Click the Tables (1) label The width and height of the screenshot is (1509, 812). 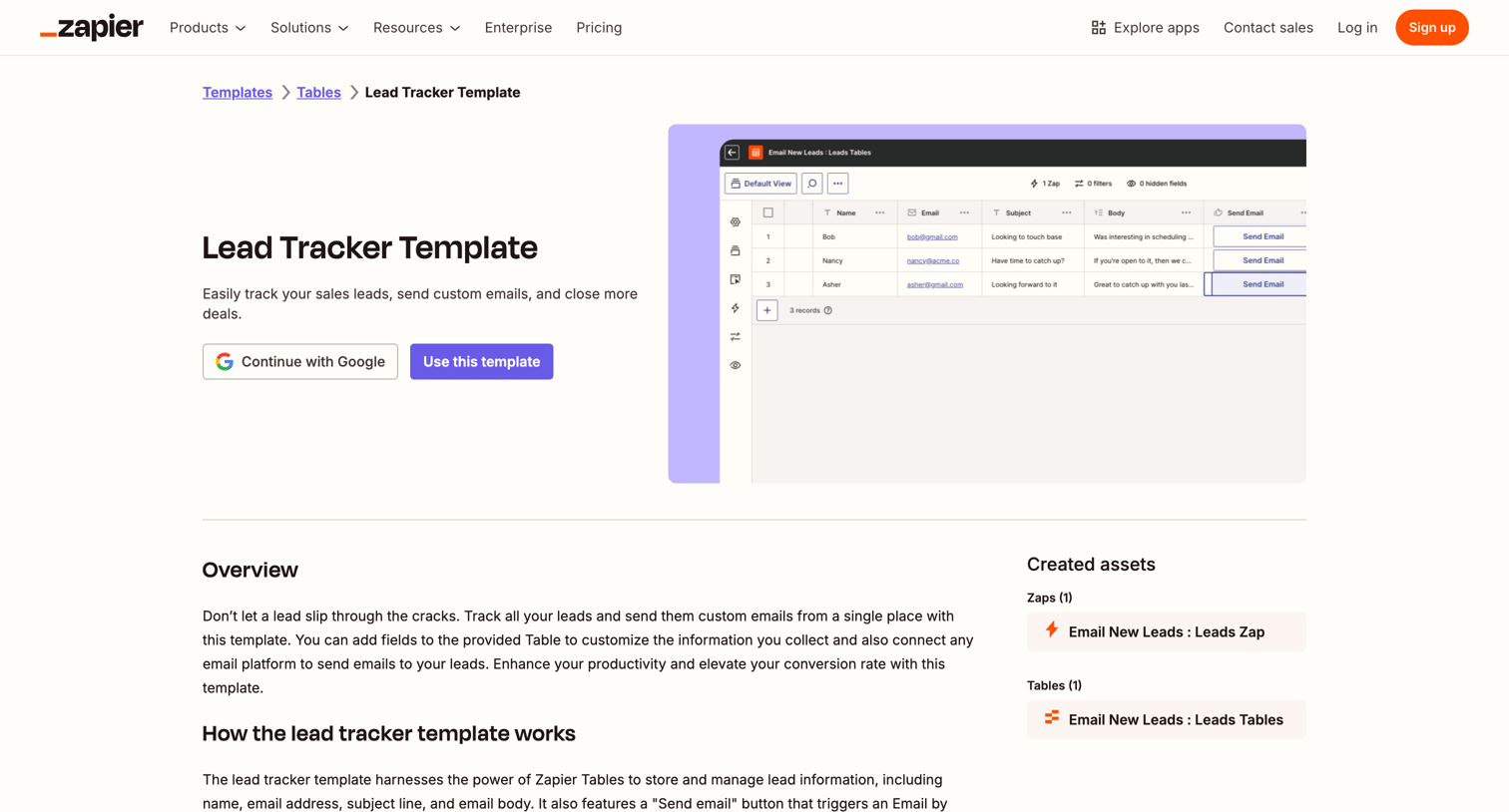point(1054,685)
